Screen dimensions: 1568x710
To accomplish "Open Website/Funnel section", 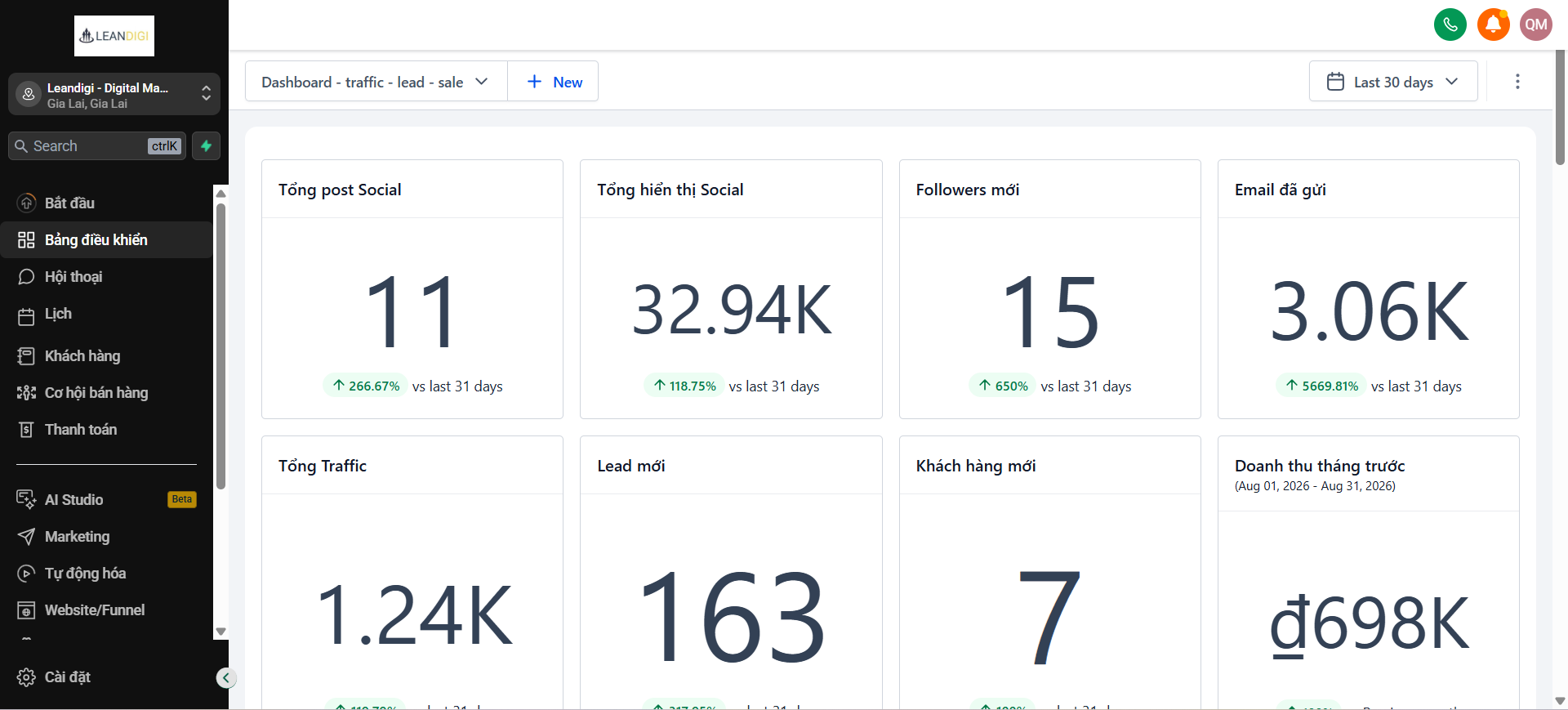I will (106, 610).
